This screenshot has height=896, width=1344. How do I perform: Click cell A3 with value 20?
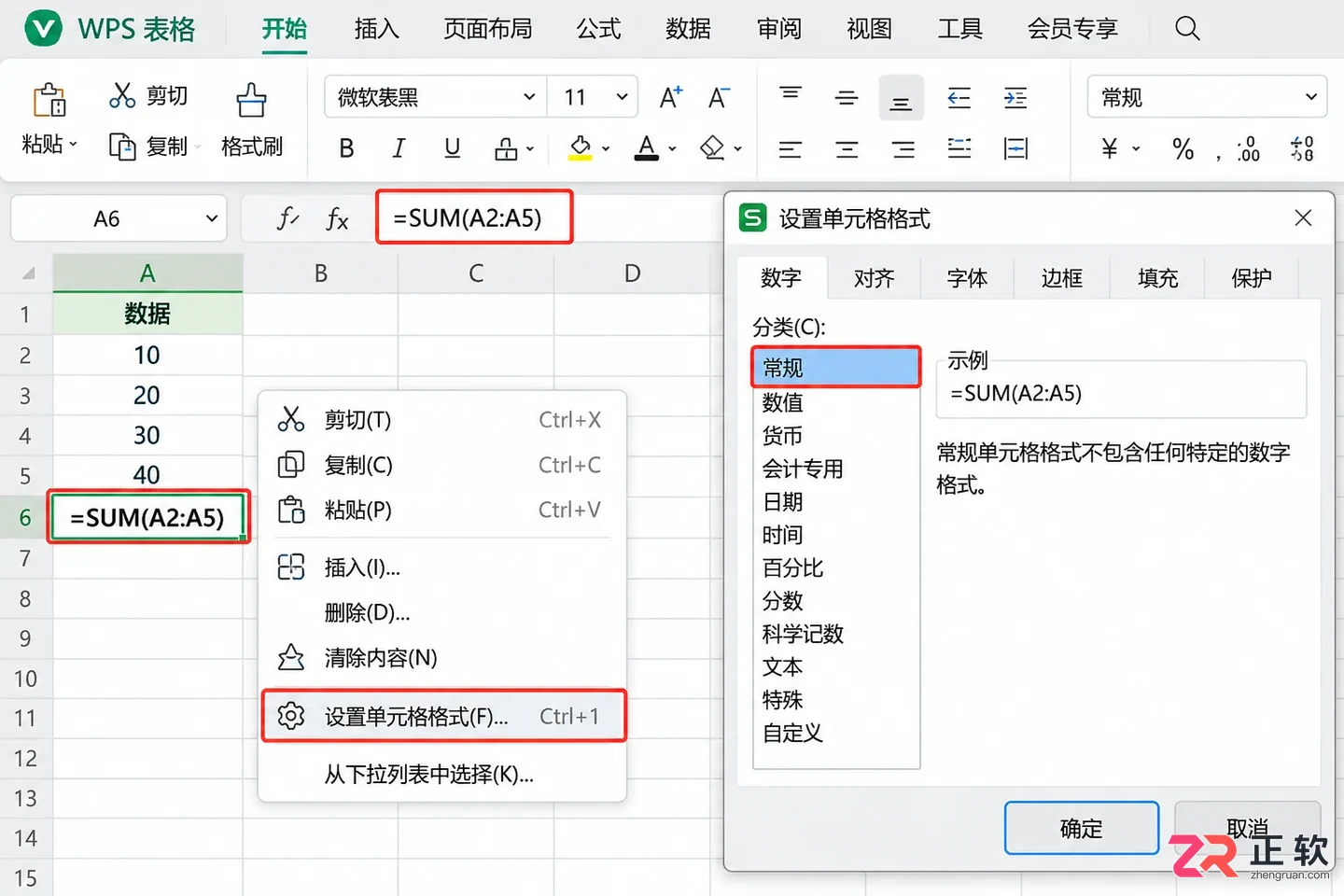pyautogui.click(x=147, y=395)
